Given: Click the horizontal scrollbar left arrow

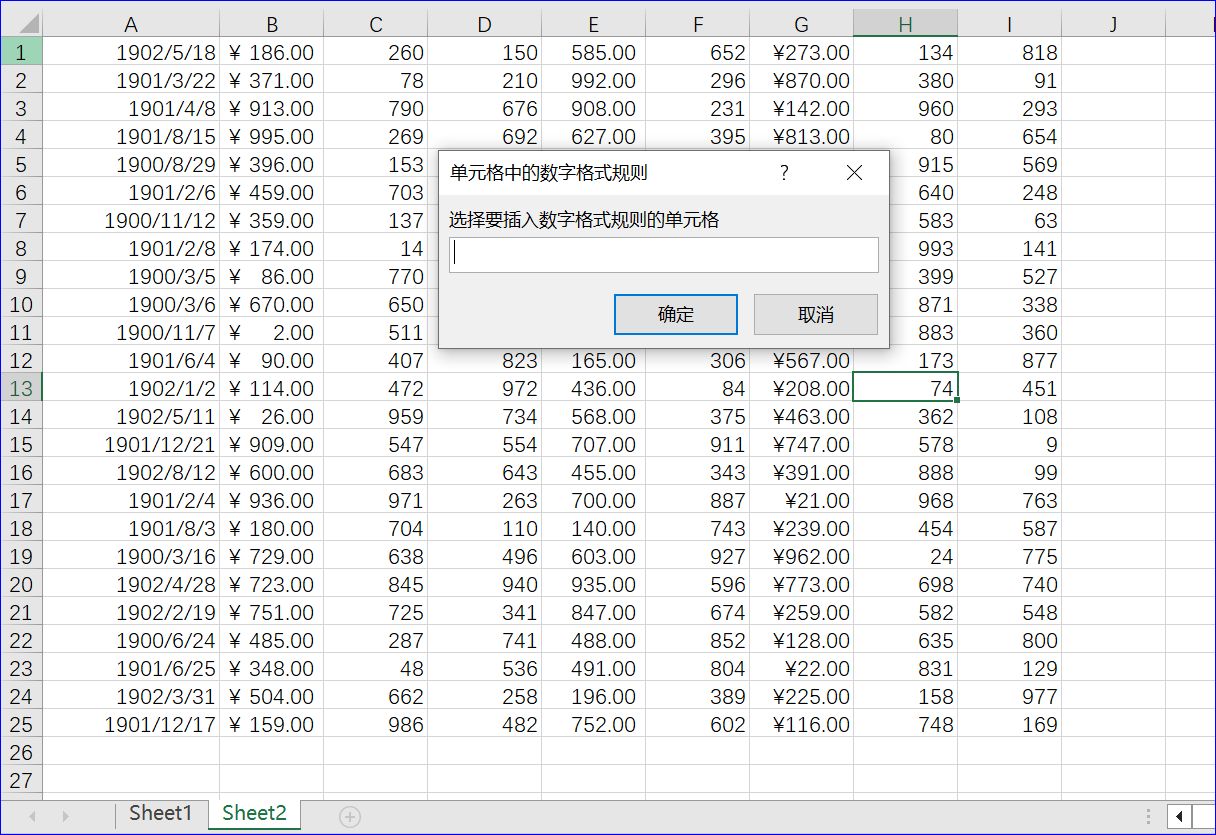Looking at the screenshot, I should point(1181,817).
